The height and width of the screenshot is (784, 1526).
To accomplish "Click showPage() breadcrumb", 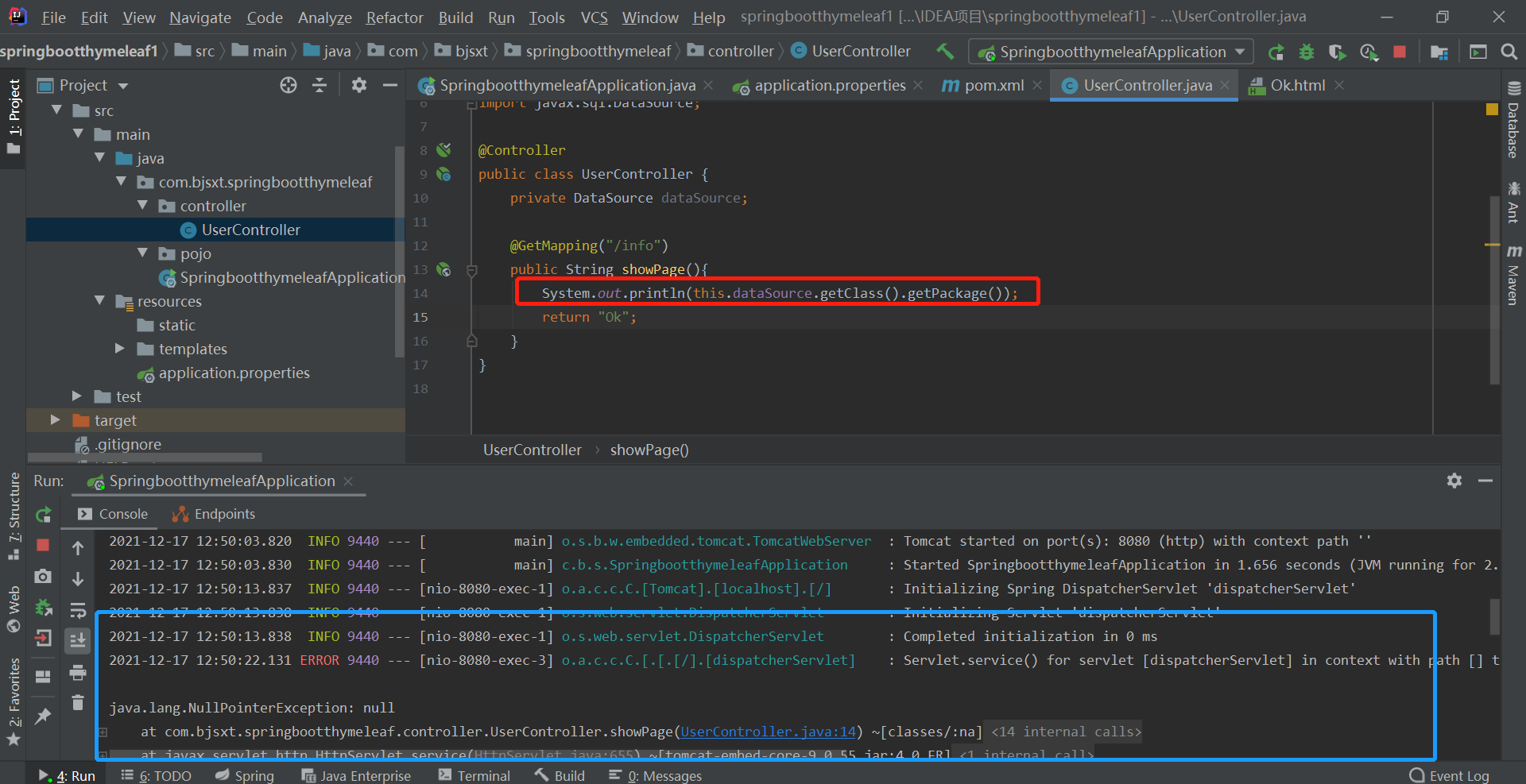I will (x=649, y=450).
